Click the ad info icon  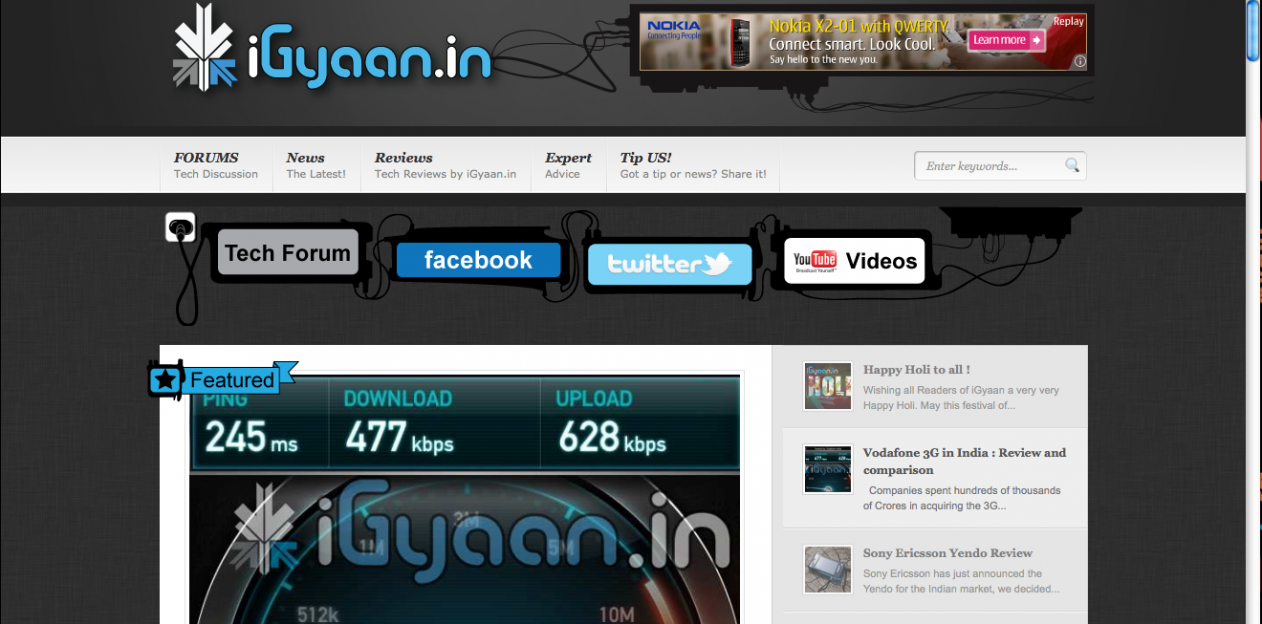[1080, 62]
